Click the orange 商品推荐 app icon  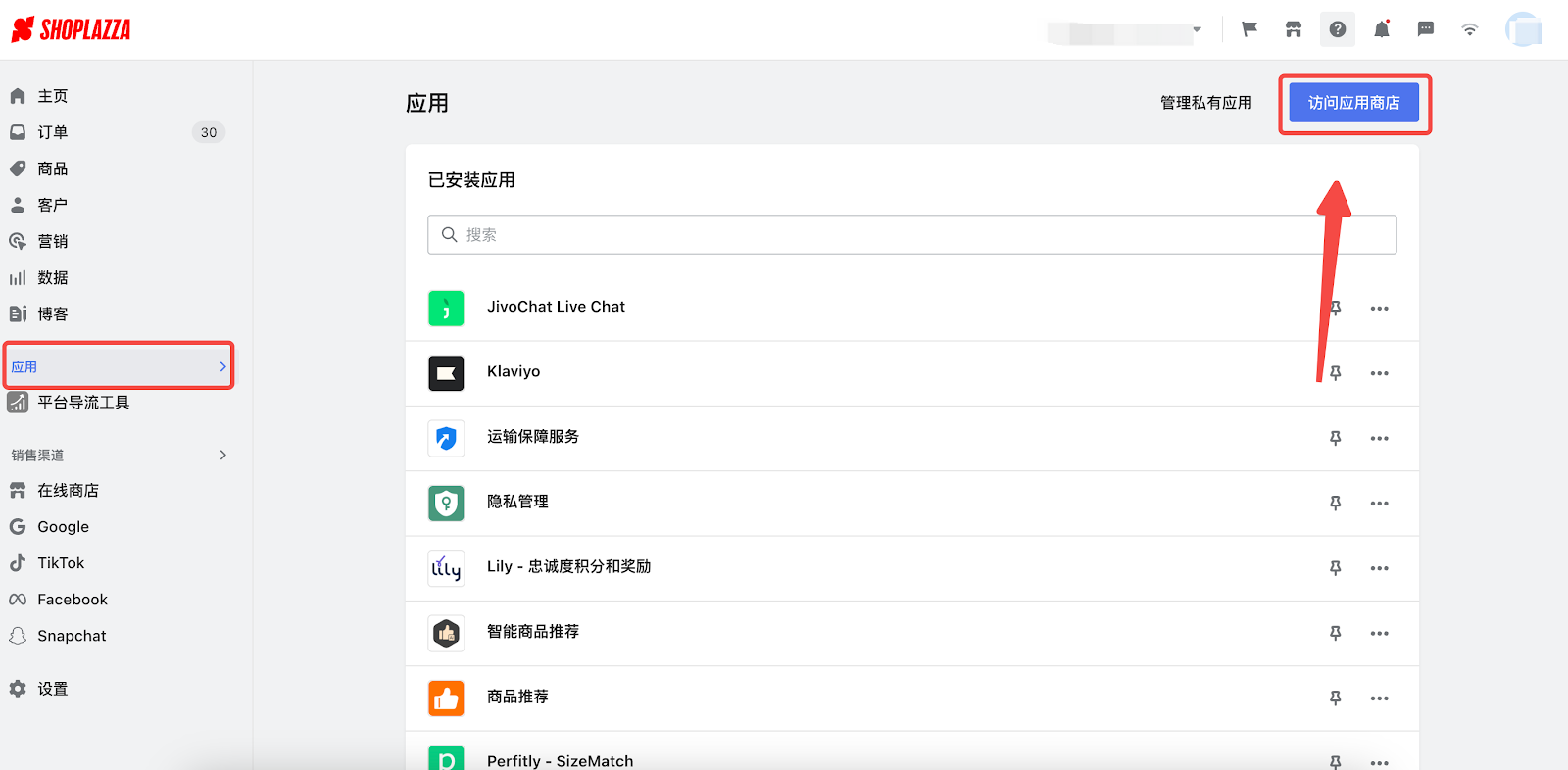[x=446, y=698]
